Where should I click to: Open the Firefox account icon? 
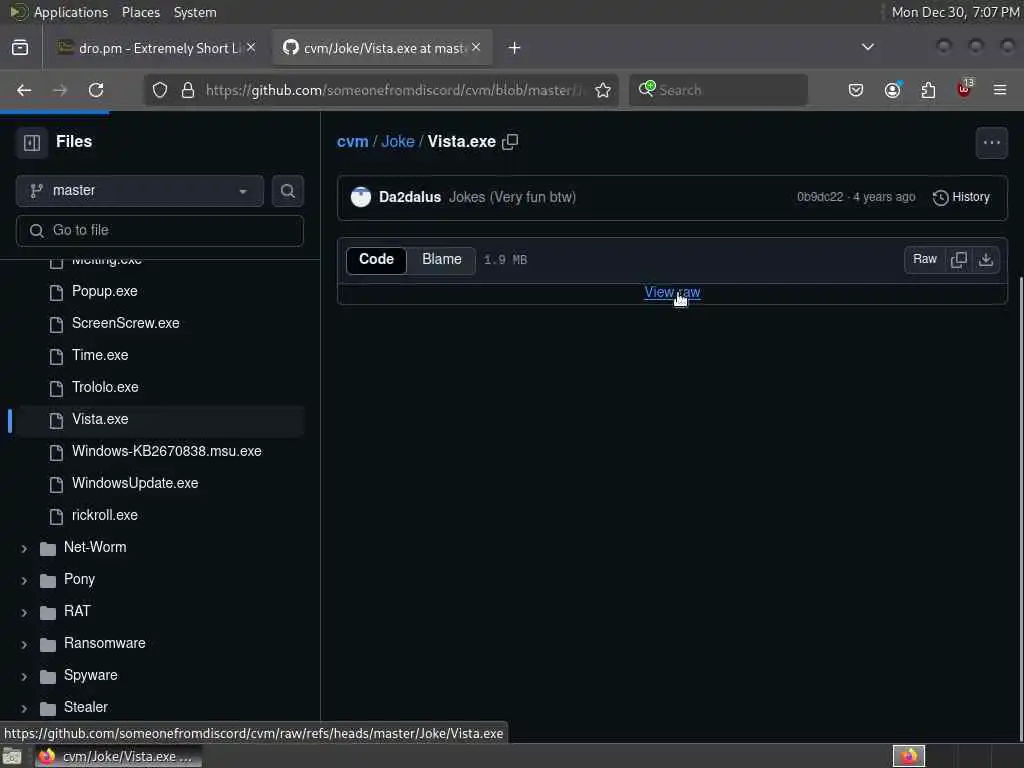coord(892,90)
